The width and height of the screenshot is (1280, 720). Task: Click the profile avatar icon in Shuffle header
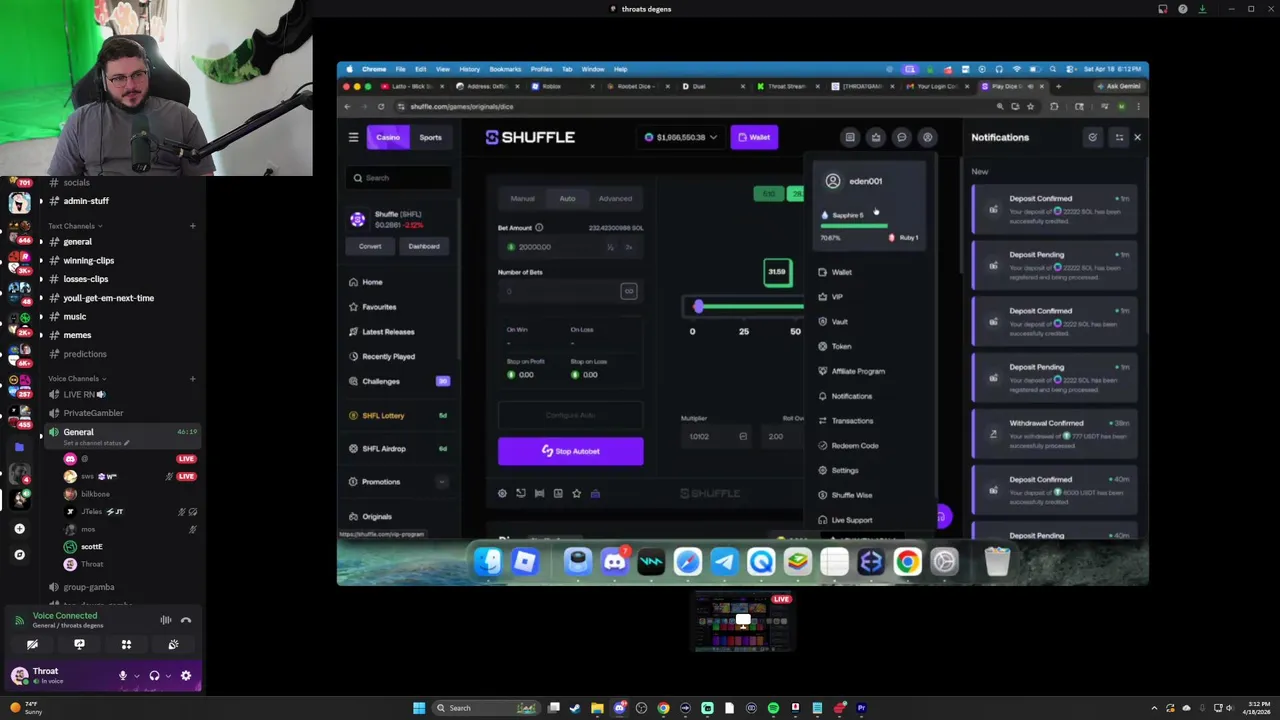pos(928,137)
